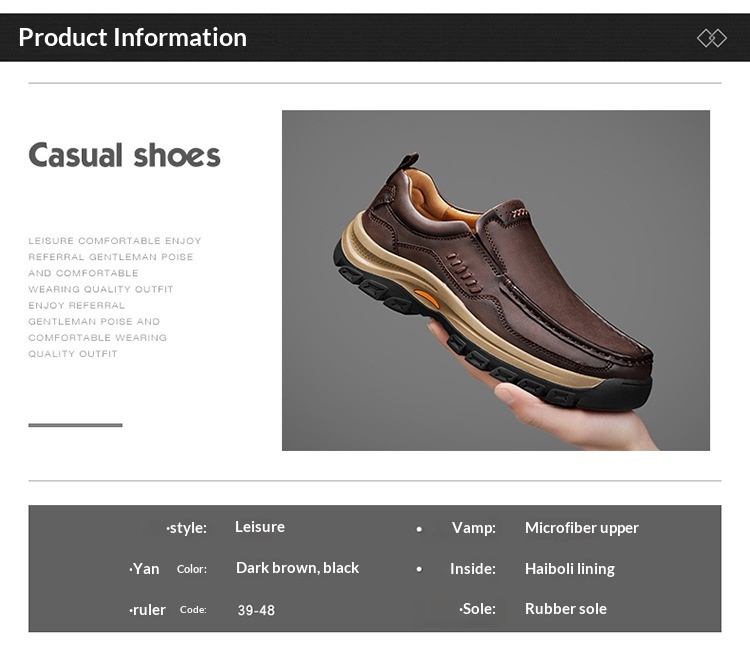Select the Rubber sole value
The width and height of the screenshot is (750, 653).
[x=565, y=609]
